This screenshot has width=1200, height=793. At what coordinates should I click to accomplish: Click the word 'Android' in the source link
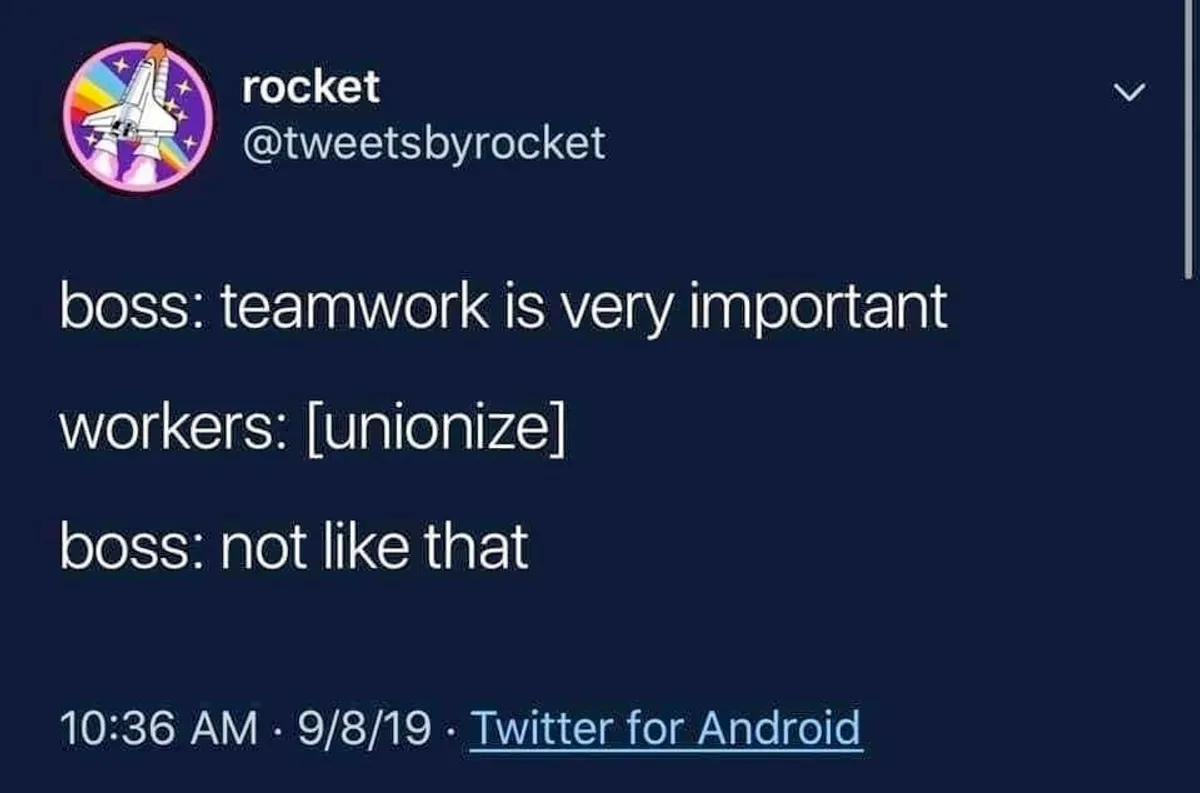tap(778, 728)
